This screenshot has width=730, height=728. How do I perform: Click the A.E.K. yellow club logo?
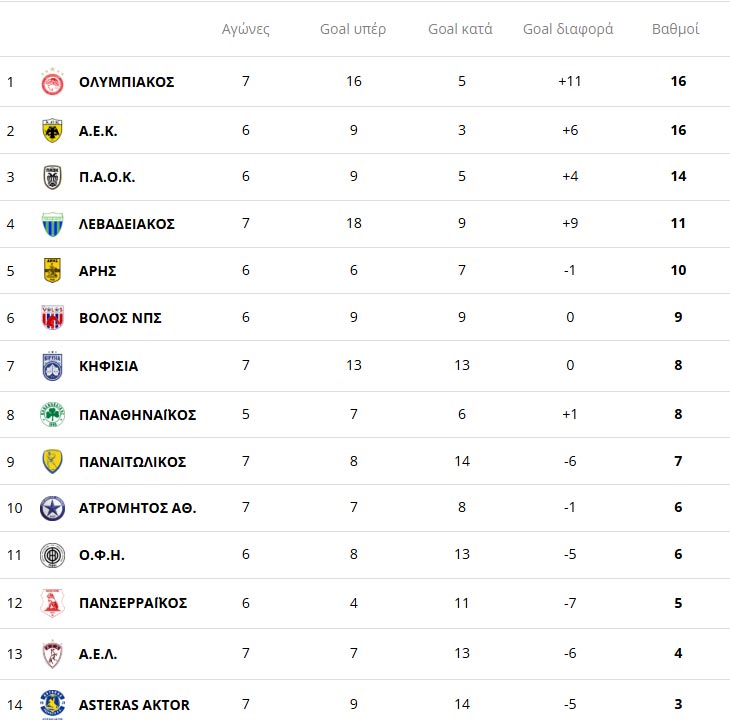point(52,130)
